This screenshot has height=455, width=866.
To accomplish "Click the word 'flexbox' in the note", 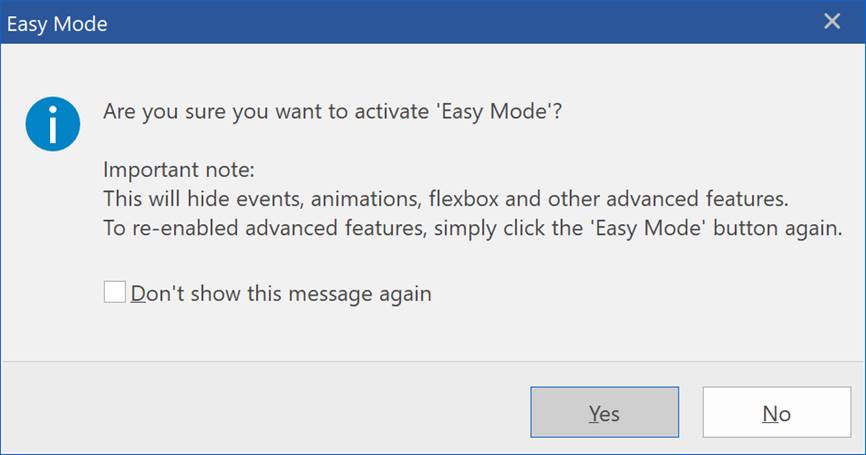I will coord(463,199).
